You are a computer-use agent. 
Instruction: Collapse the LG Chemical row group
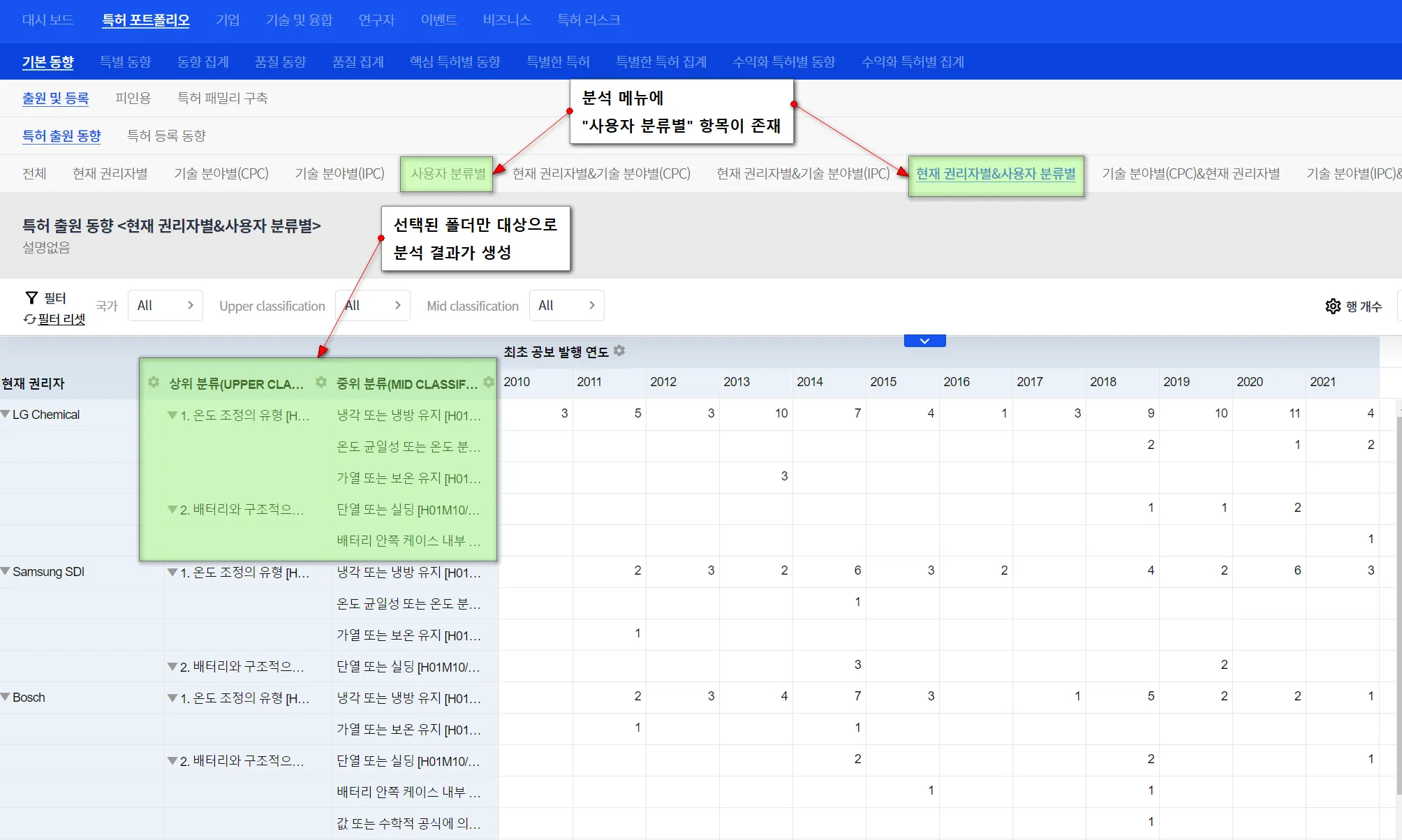pyautogui.click(x=6, y=415)
